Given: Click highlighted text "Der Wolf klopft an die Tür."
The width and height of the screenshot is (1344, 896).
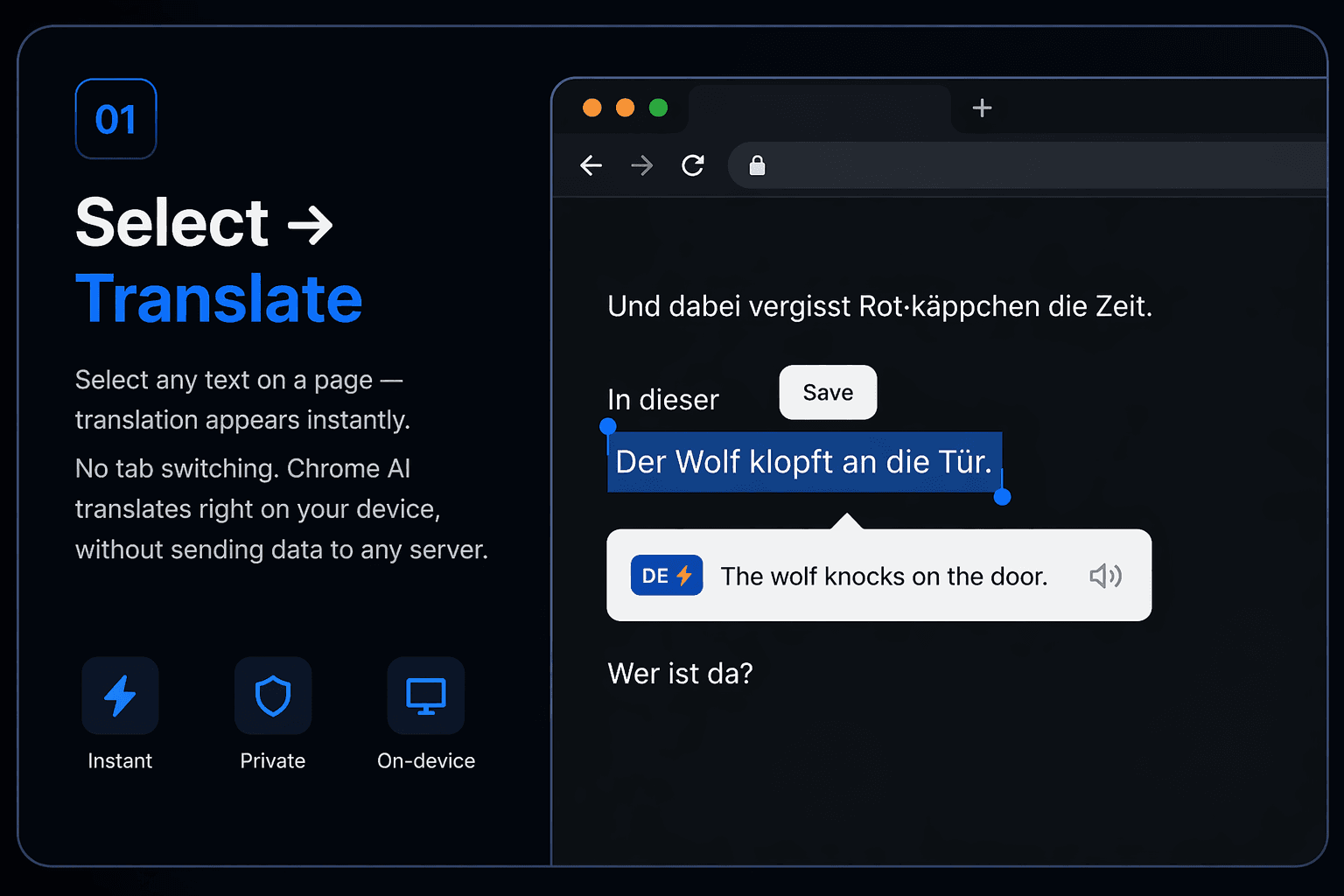Looking at the screenshot, I should tap(804, 462).
